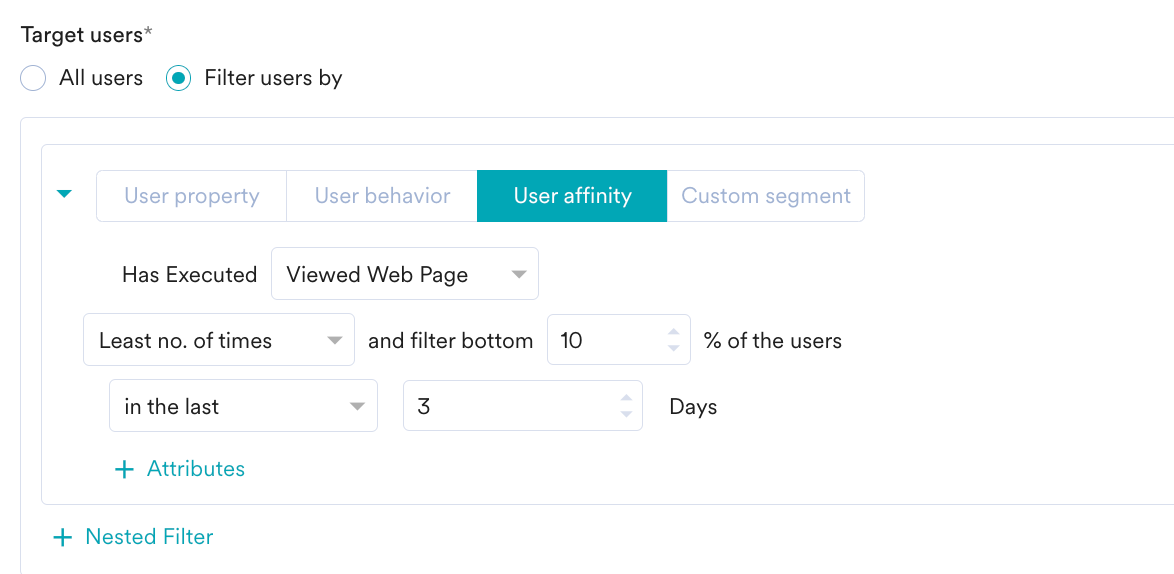Screen dimensions: 1174x574
Task: Increment the Days value up arrow
Action: pyautogui.click(x=626, y=398)
